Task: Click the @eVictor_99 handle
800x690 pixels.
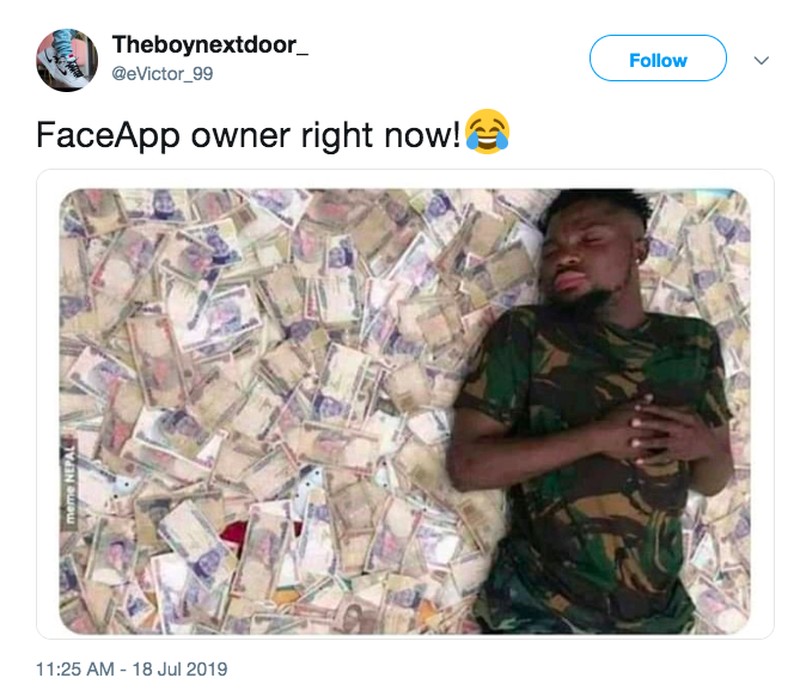Action: (162, 74)
